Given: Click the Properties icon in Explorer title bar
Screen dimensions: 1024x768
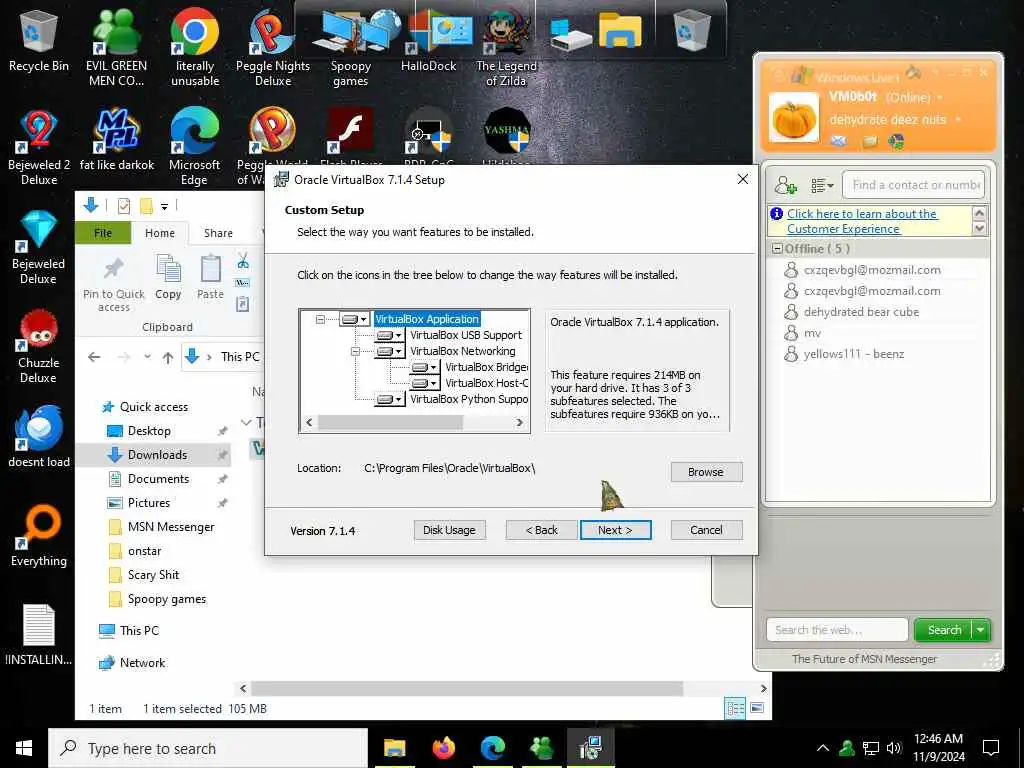Looking at the screenshot, I should click(123, 206).
